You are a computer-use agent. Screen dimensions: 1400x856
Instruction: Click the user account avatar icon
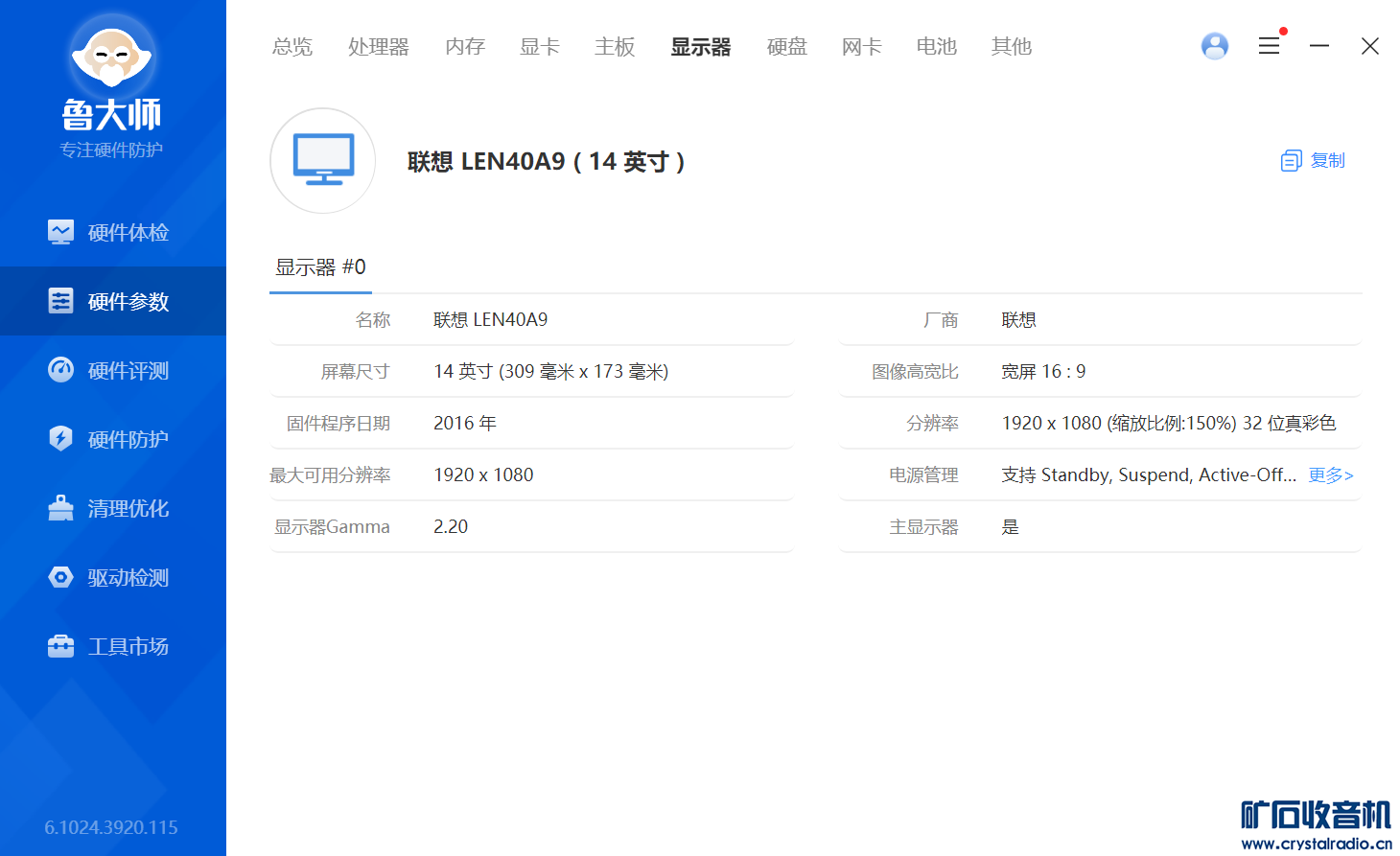[1214, 46]
